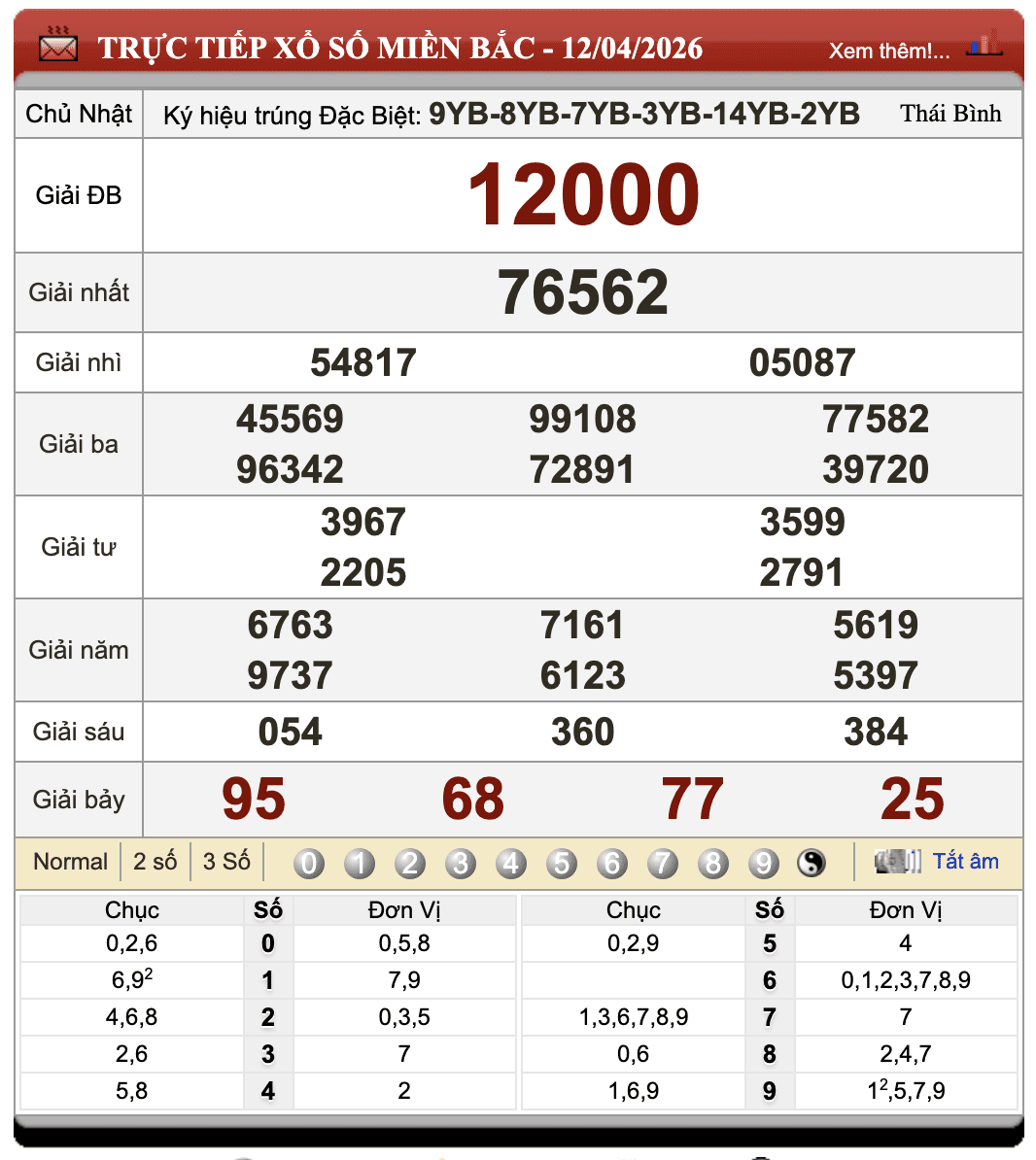The image size is (1036, 1160).
Task: Choose the number 5 ball filter
Action: point(562,863)
